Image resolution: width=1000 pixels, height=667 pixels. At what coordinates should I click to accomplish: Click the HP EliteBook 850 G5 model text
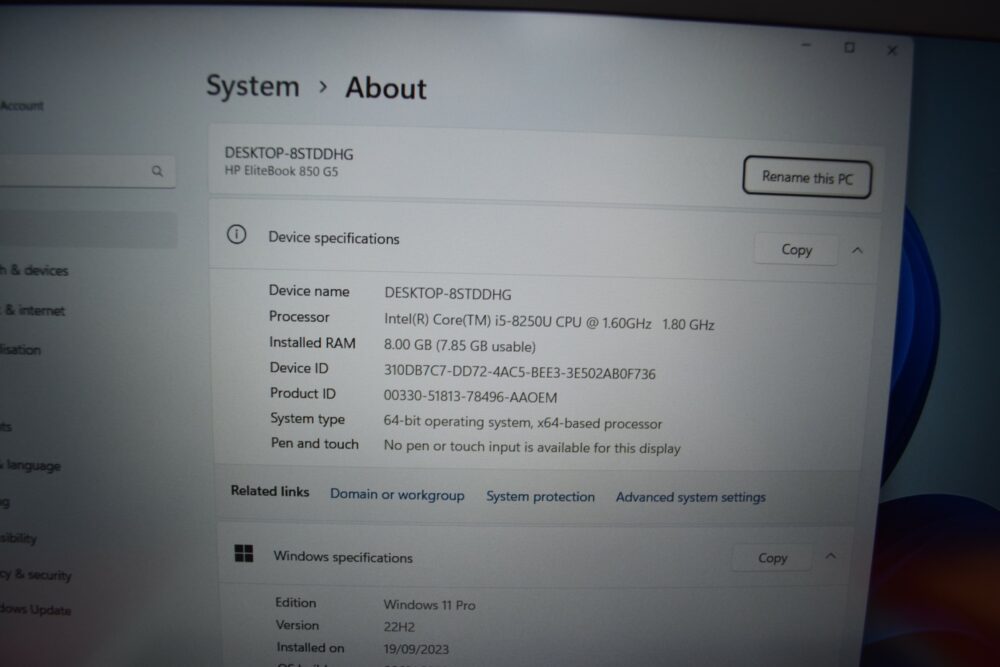(281, 171)
